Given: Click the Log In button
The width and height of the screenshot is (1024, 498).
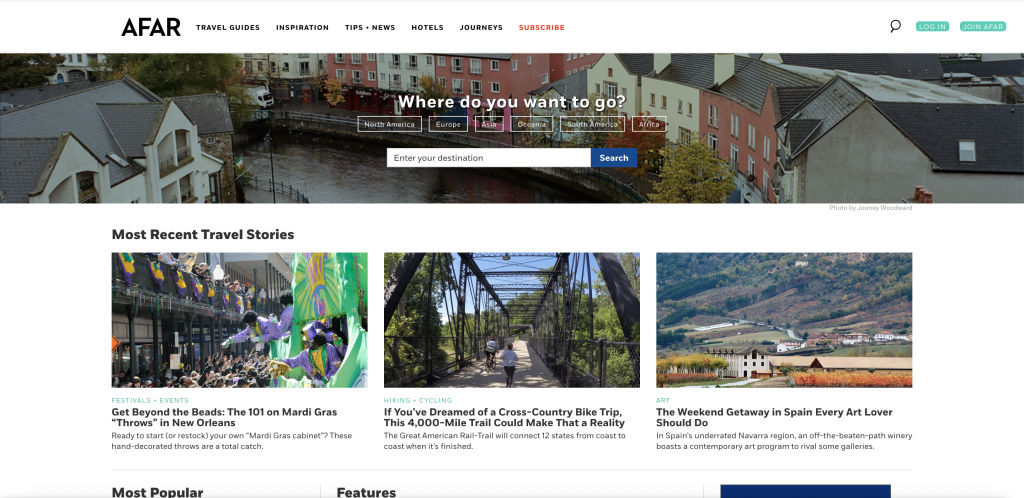Looking at the screenshot, I should click(932, 27).
